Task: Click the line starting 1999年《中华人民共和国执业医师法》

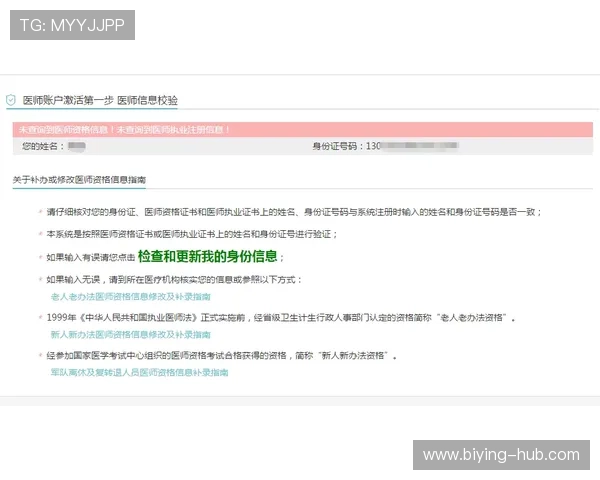Action: pos(281,318)
